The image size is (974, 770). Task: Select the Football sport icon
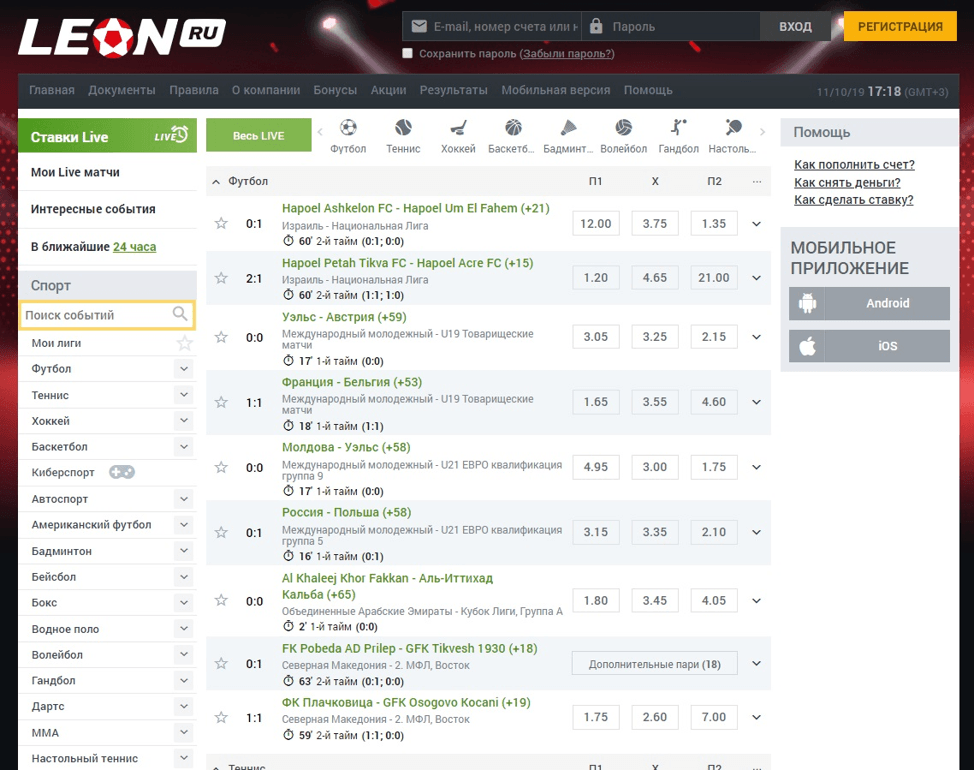click(x=348, y=128)
